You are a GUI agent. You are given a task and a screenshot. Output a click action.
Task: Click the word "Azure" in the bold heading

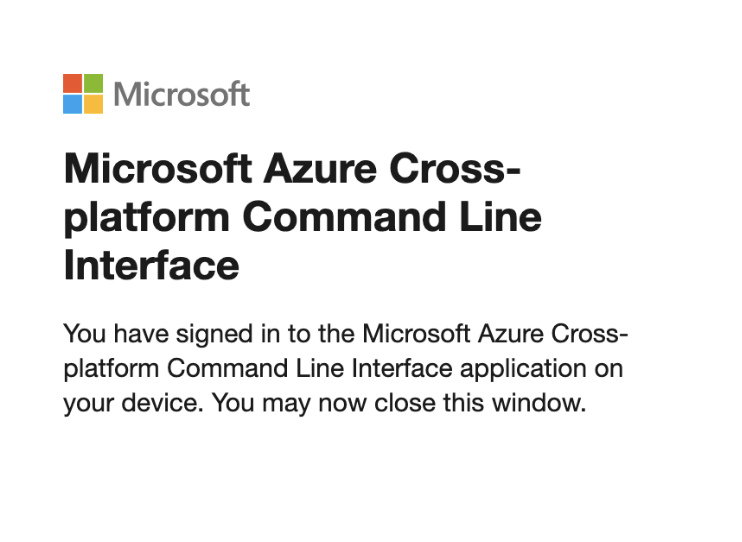[320, 169]
